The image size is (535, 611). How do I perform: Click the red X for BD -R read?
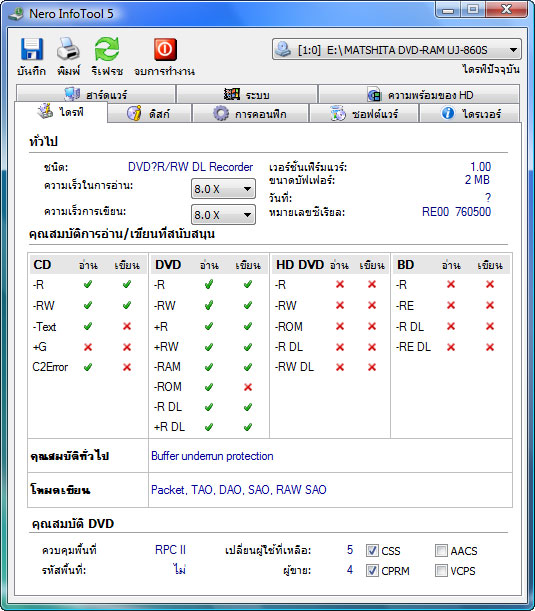pyautogui.click(x=451, y=284)
